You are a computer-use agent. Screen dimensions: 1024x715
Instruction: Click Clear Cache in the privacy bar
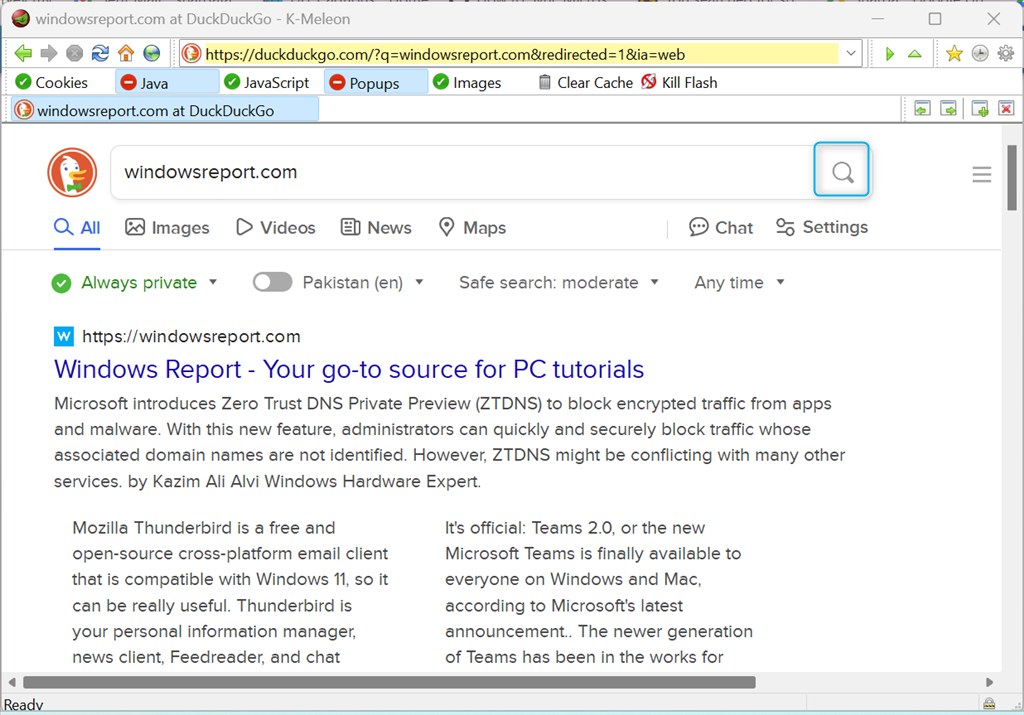click(x=585, y=82)
